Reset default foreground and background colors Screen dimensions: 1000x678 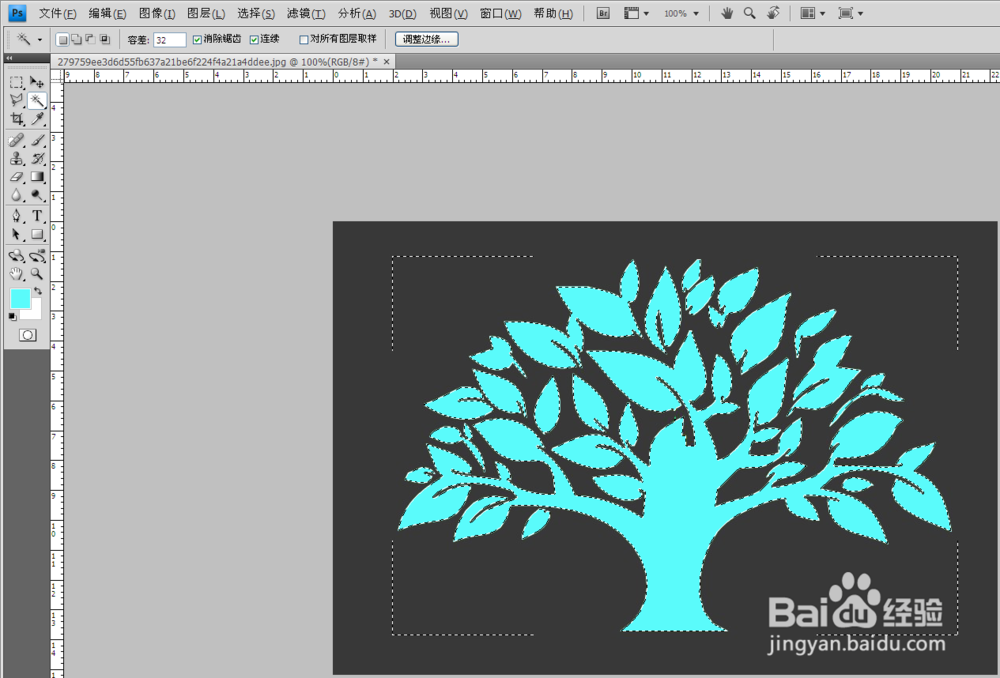[x=13, y=316]
